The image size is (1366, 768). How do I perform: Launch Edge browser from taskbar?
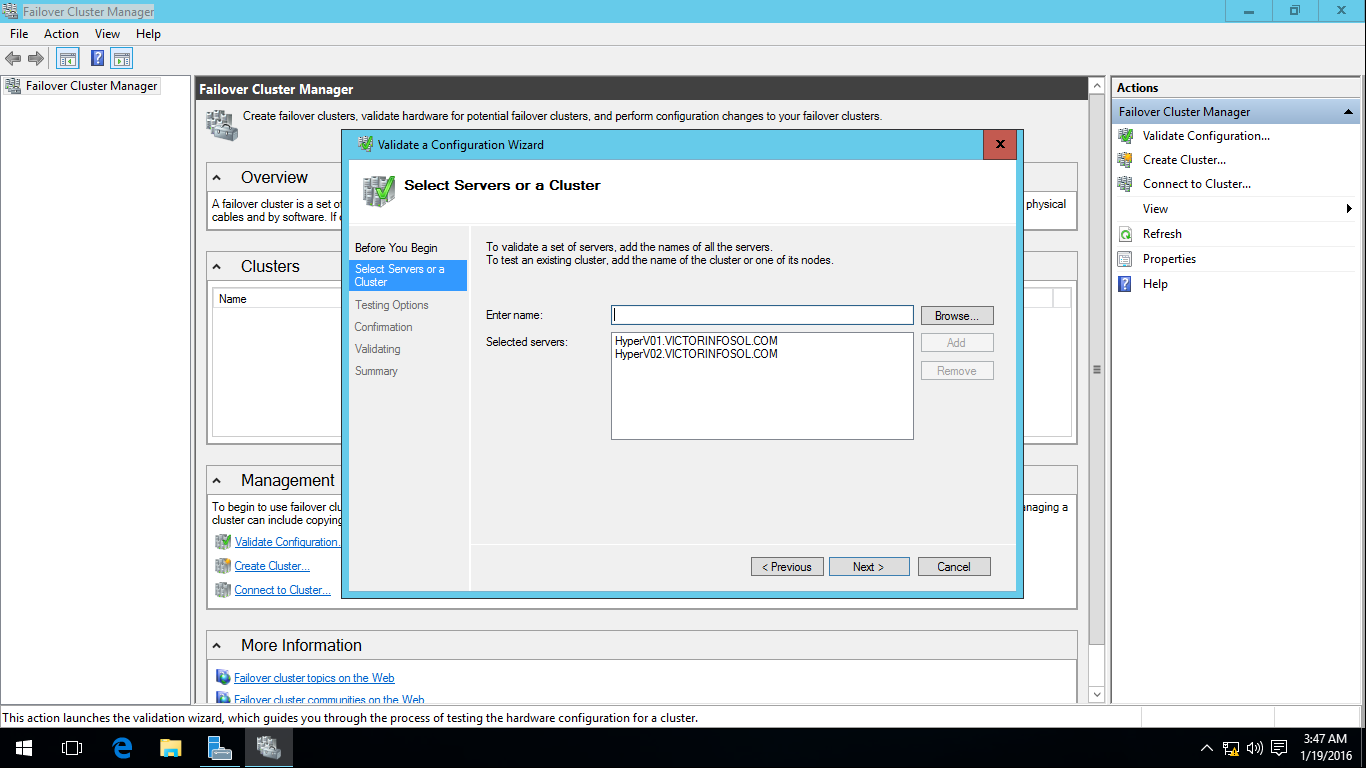pos(122,748)
